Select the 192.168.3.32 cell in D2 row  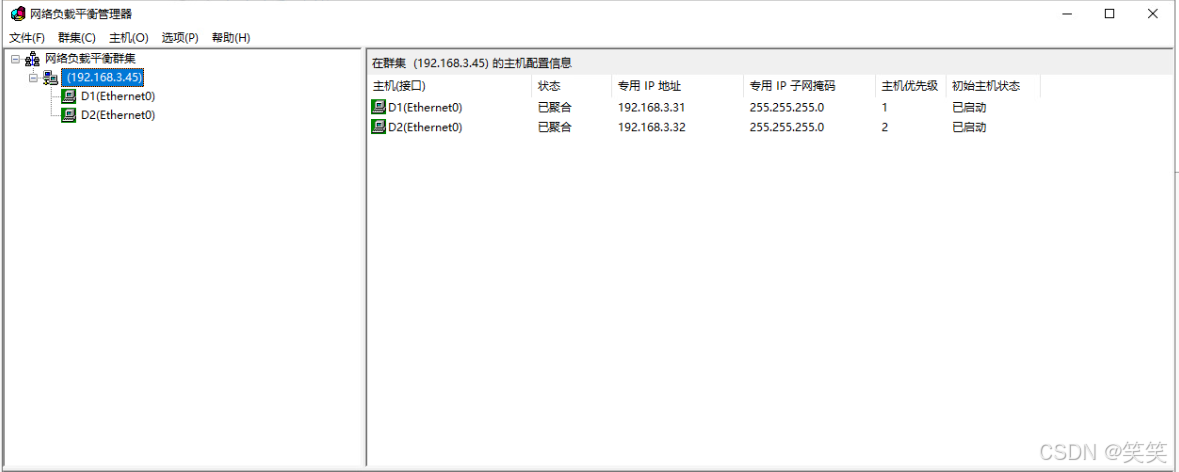(x=651, y=127)
